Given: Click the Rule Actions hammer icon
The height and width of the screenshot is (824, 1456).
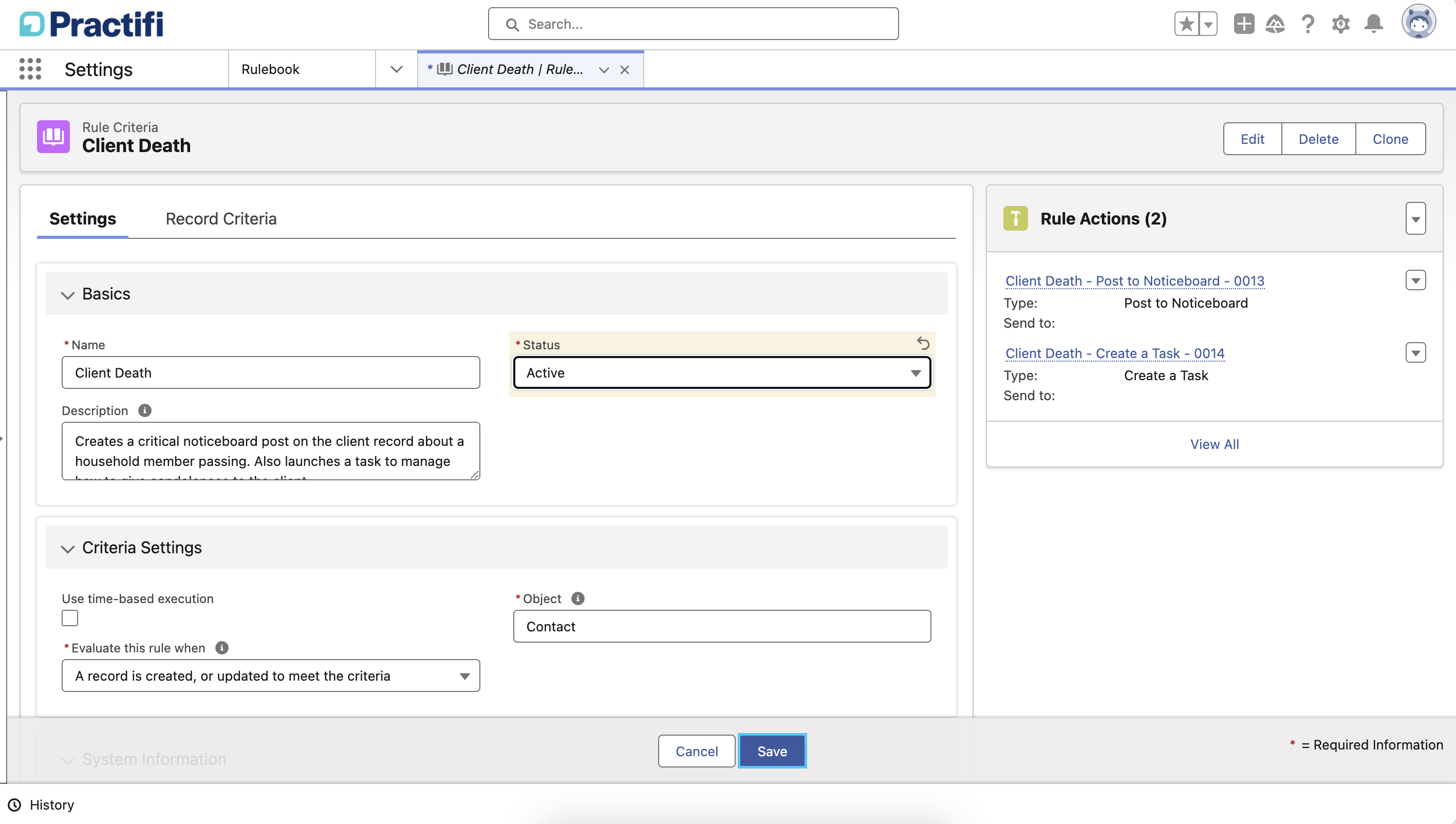Looking at the screenshot, I should 1016,218.
